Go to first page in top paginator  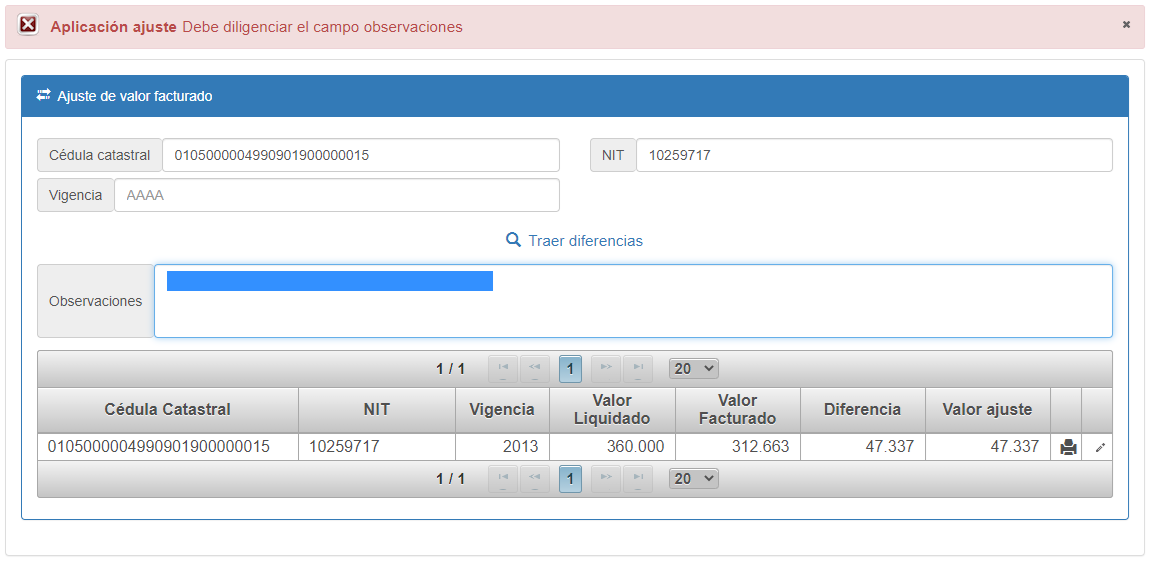[x=503, y=369]
